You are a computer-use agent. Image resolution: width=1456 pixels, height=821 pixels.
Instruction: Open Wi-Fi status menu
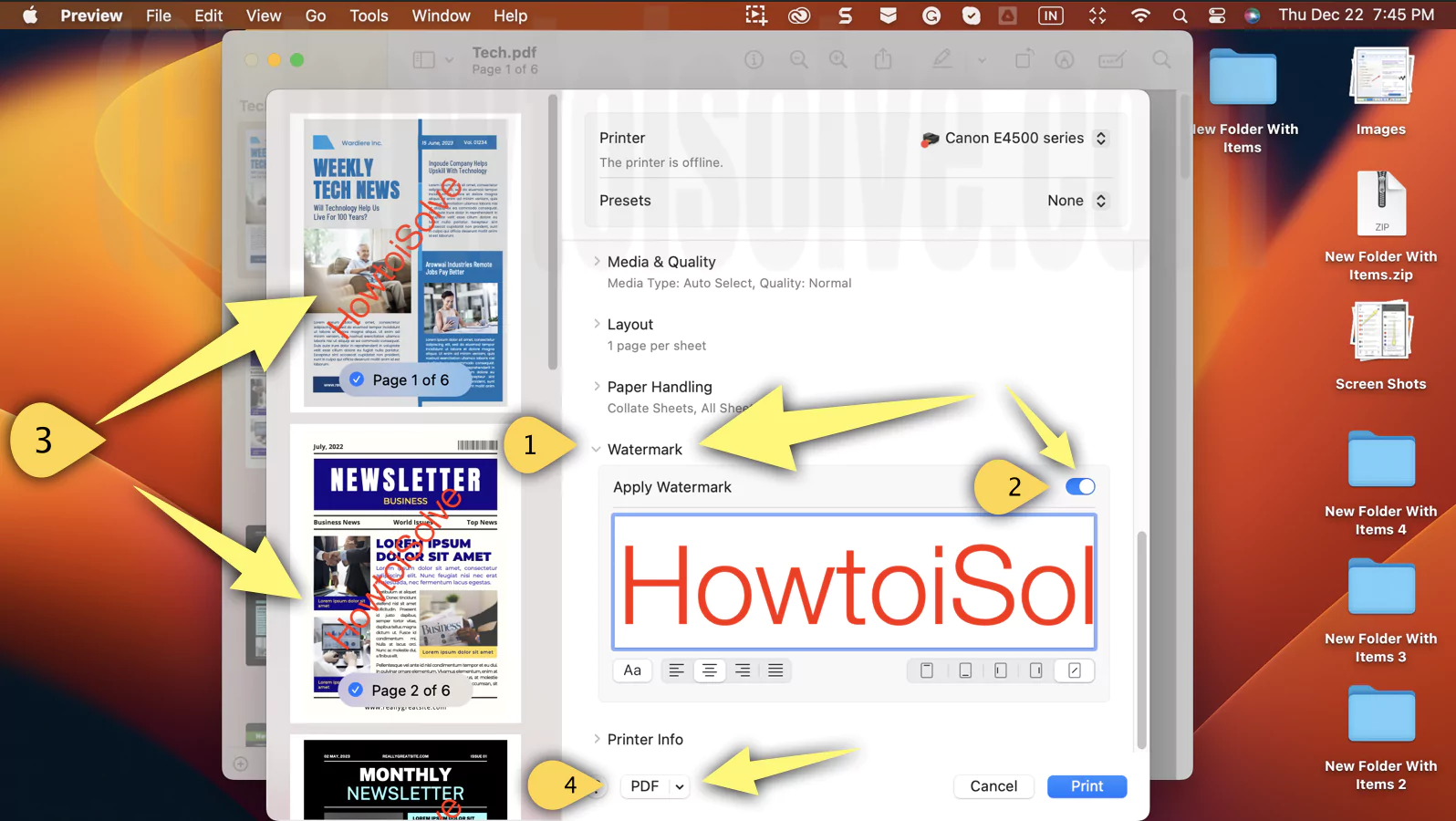coord(1140,16)
